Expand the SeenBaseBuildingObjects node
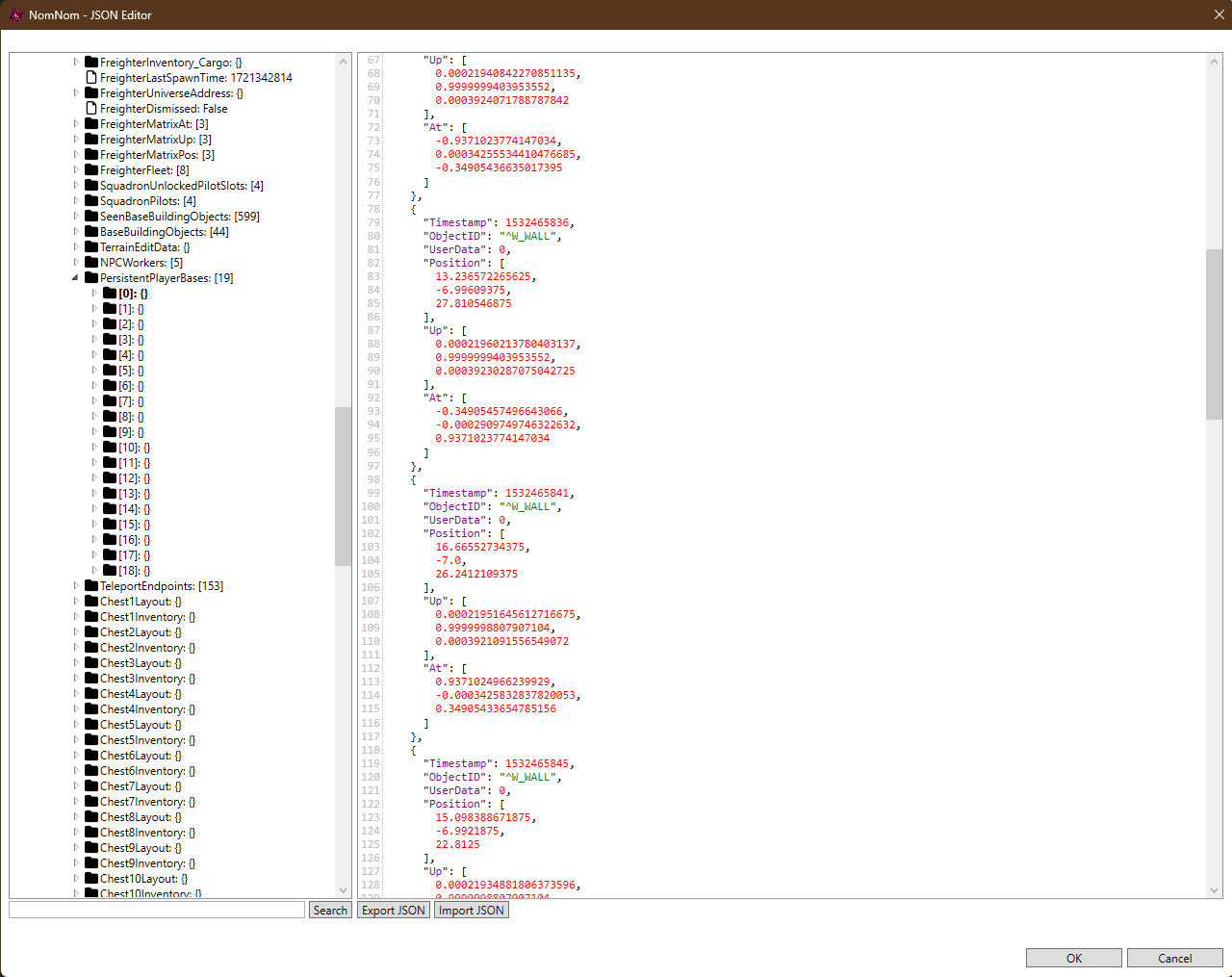The height and width of the screenshot is (977, 1232). [x=76, y=217]
